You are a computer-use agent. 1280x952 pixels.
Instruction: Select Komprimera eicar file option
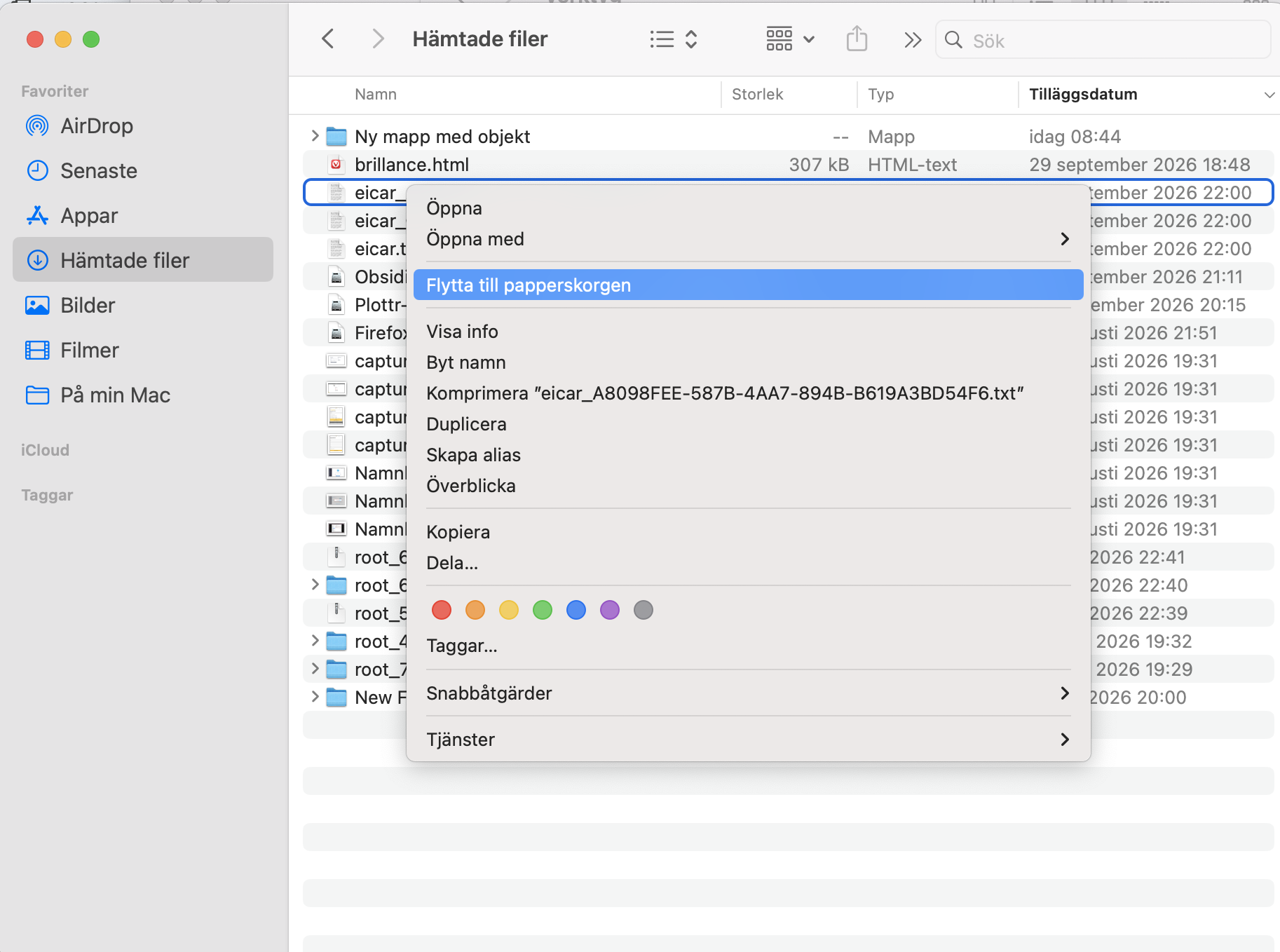[x=748, y=393]
